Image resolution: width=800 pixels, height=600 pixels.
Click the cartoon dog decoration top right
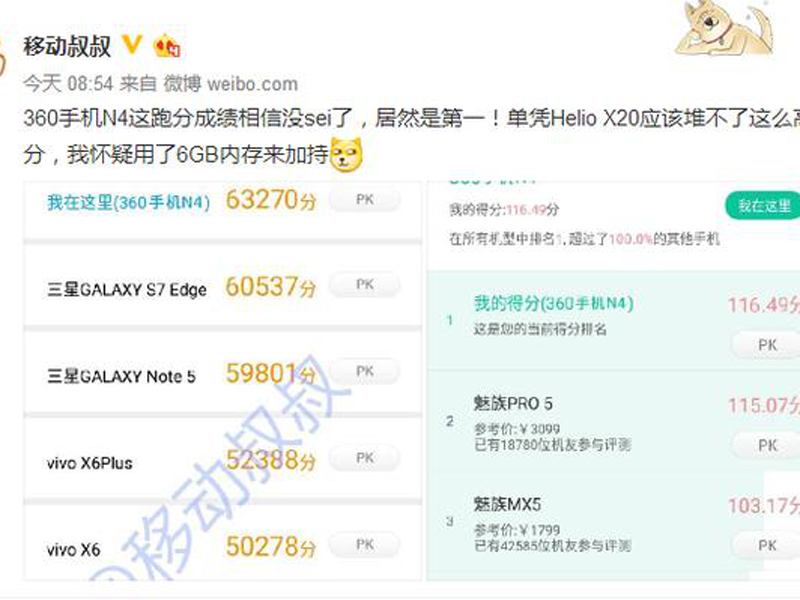(x=726, y=28)
